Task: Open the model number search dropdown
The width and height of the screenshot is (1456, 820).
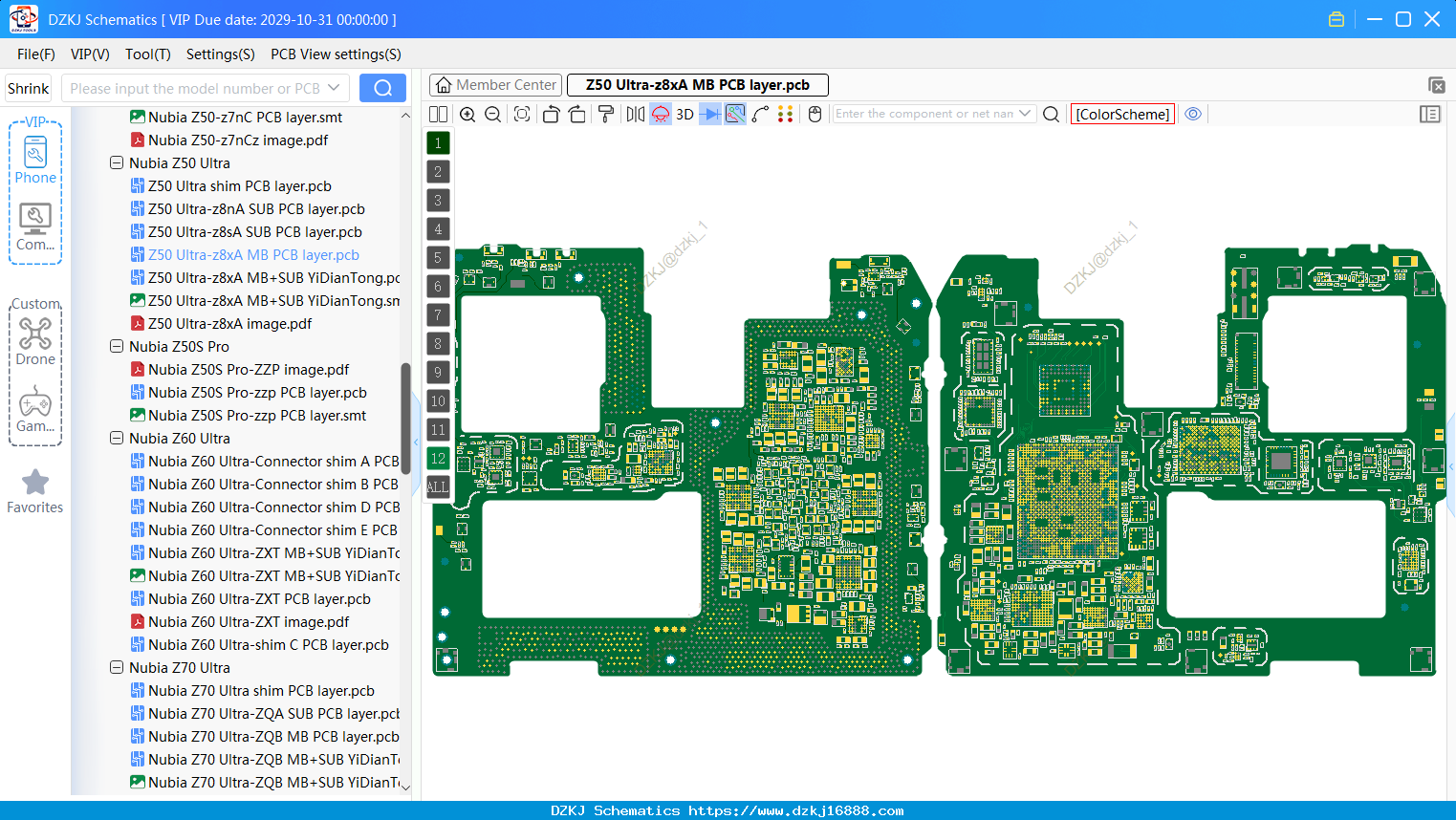Action: [x=334, y=88]
